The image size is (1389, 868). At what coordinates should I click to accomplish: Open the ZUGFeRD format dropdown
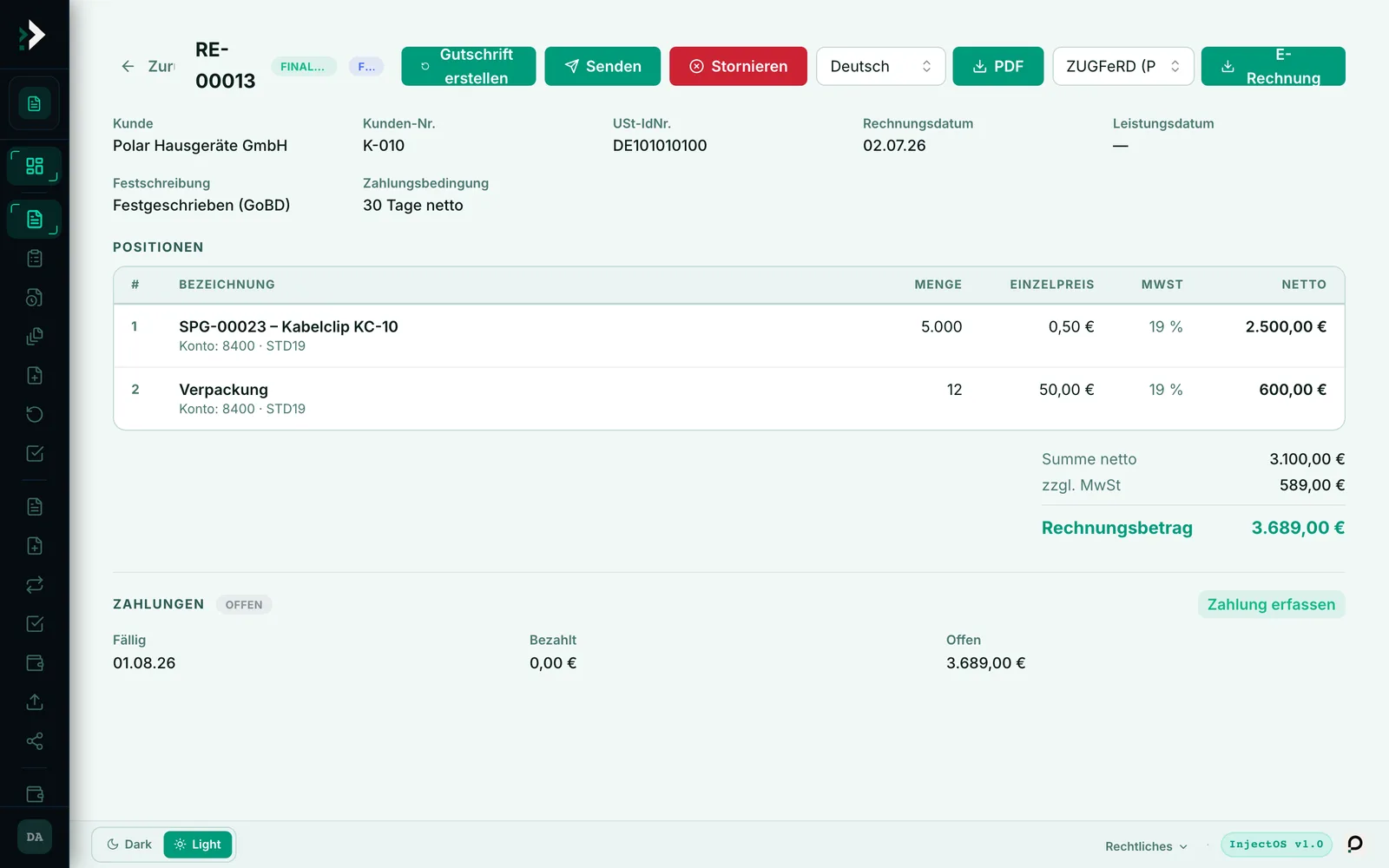coord(1123,67)
